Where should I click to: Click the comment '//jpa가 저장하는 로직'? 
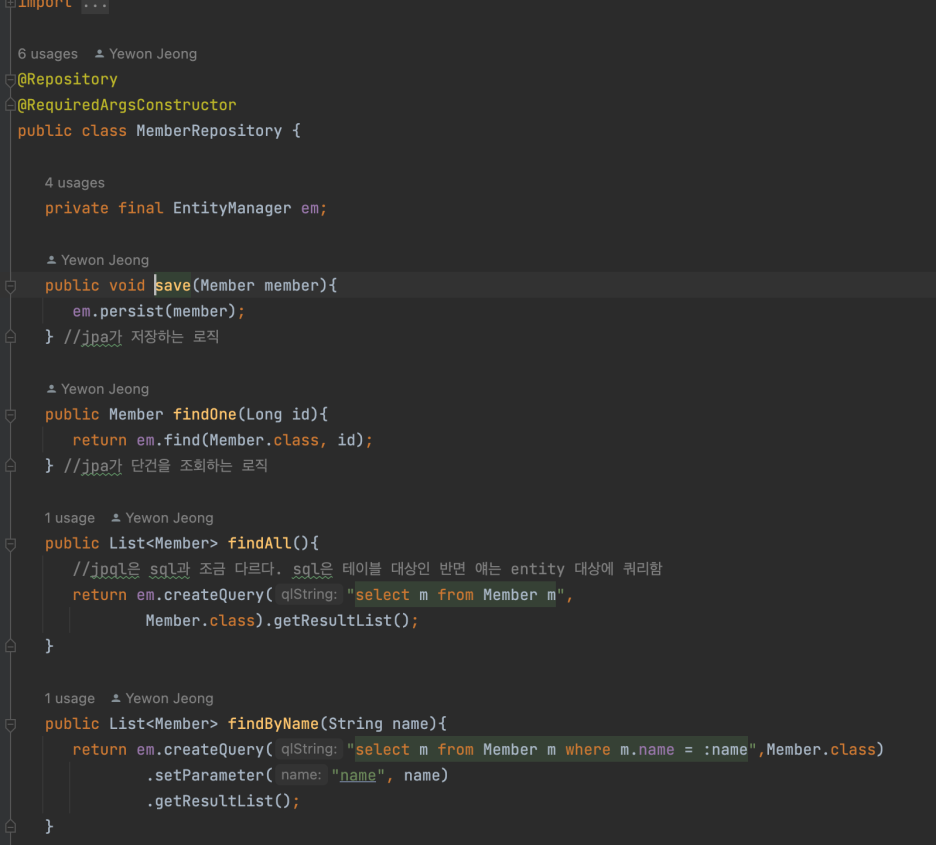click(141, 337)
